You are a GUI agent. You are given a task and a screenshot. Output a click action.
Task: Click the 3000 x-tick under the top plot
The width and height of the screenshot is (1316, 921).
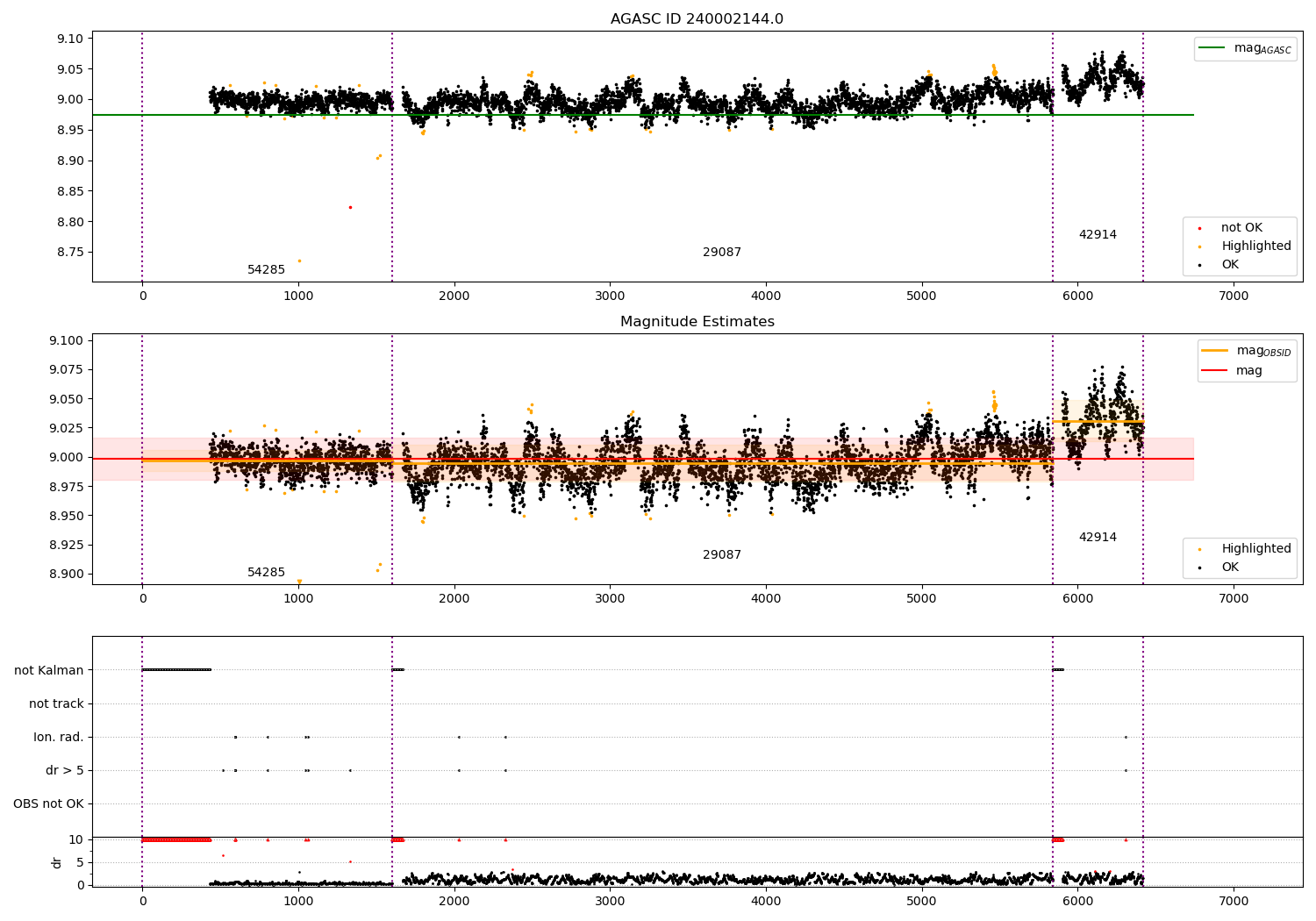[x=610, y=296]
